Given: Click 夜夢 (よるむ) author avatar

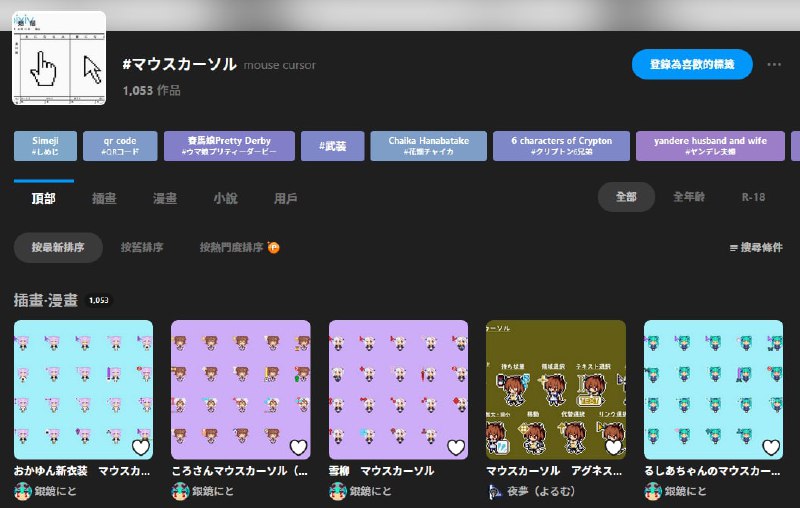Looking at the screenshot, I should point(495,491).
